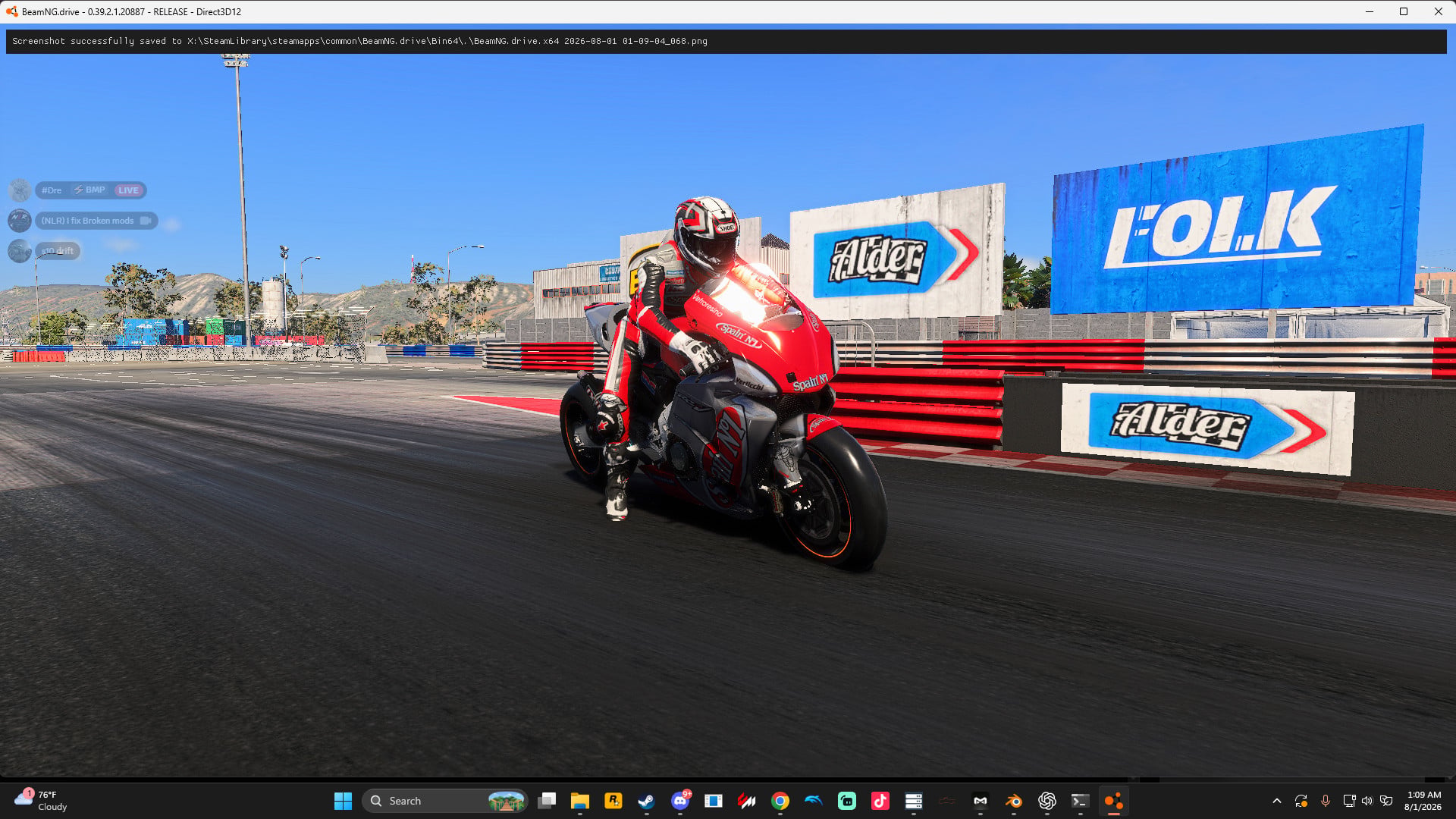Minimize the BeamNG.drive window
Image resolution: width=1456 pixels, height=819 pixels.
[1370, 11]
